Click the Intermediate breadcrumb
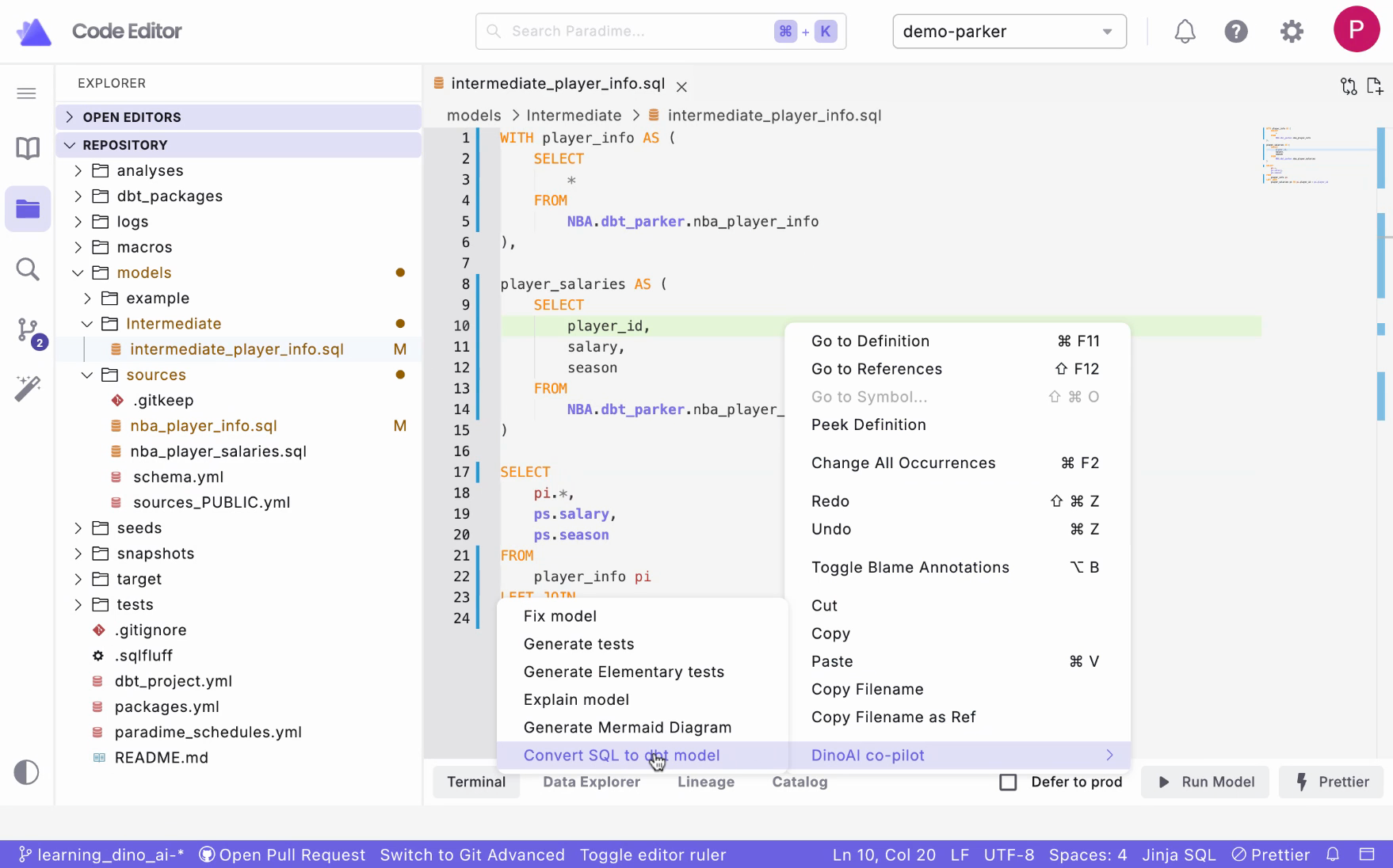This screenshot has width=1393, height=868. tap(574, 116)
